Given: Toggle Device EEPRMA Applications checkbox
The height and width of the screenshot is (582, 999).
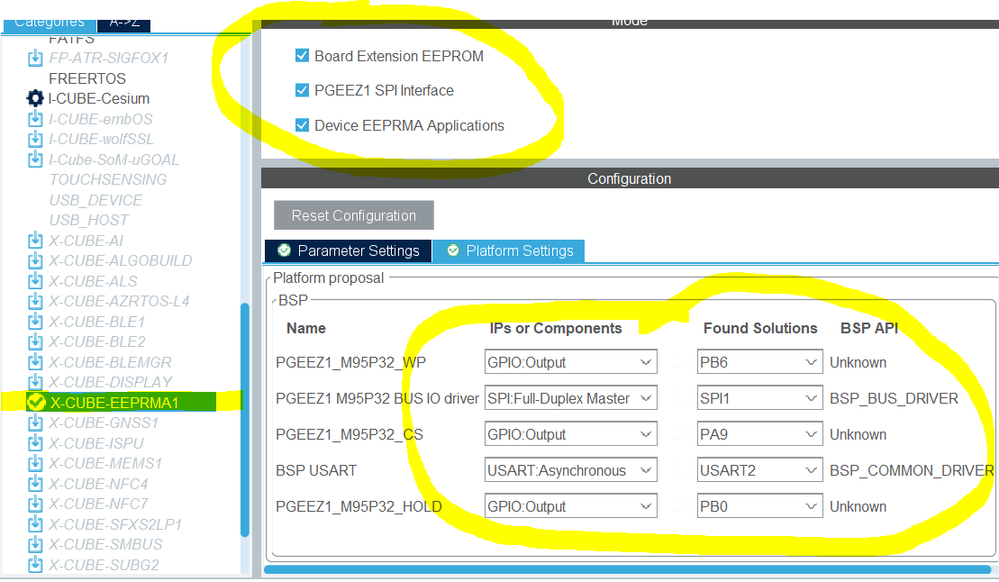Looking at the screenshot, I should pos(302,125).
